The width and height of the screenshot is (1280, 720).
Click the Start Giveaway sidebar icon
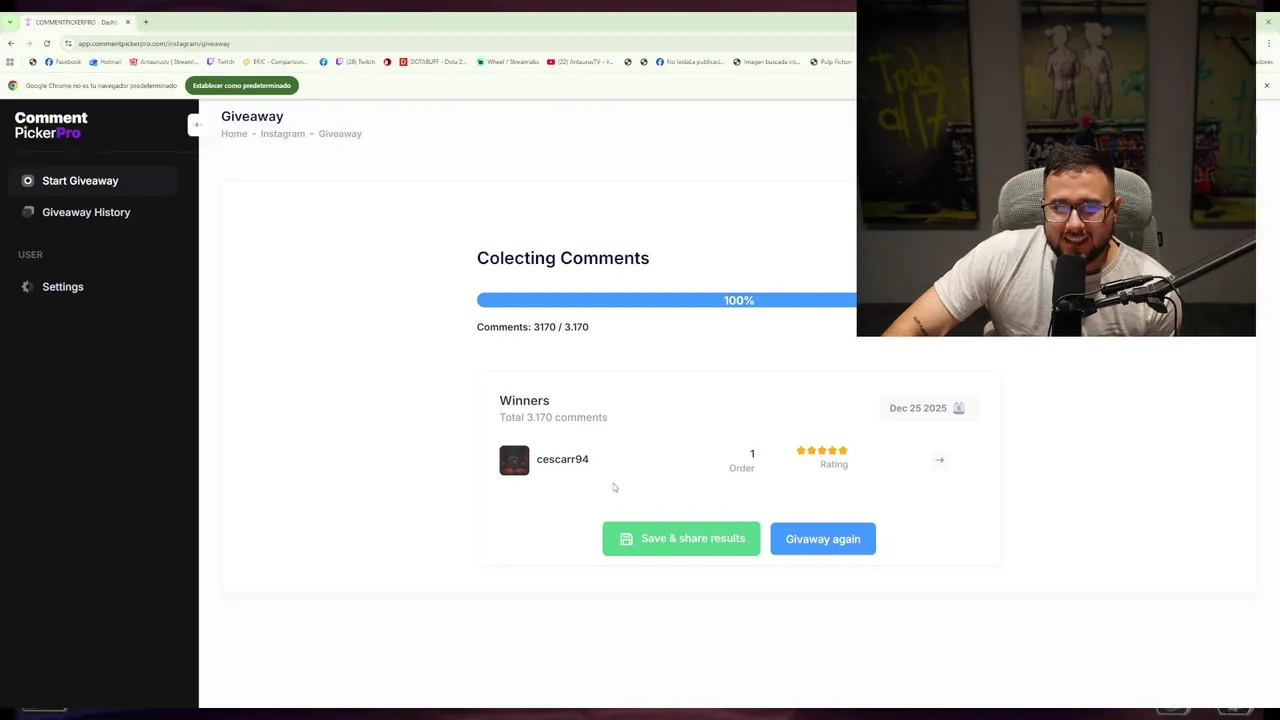point(28,181)
